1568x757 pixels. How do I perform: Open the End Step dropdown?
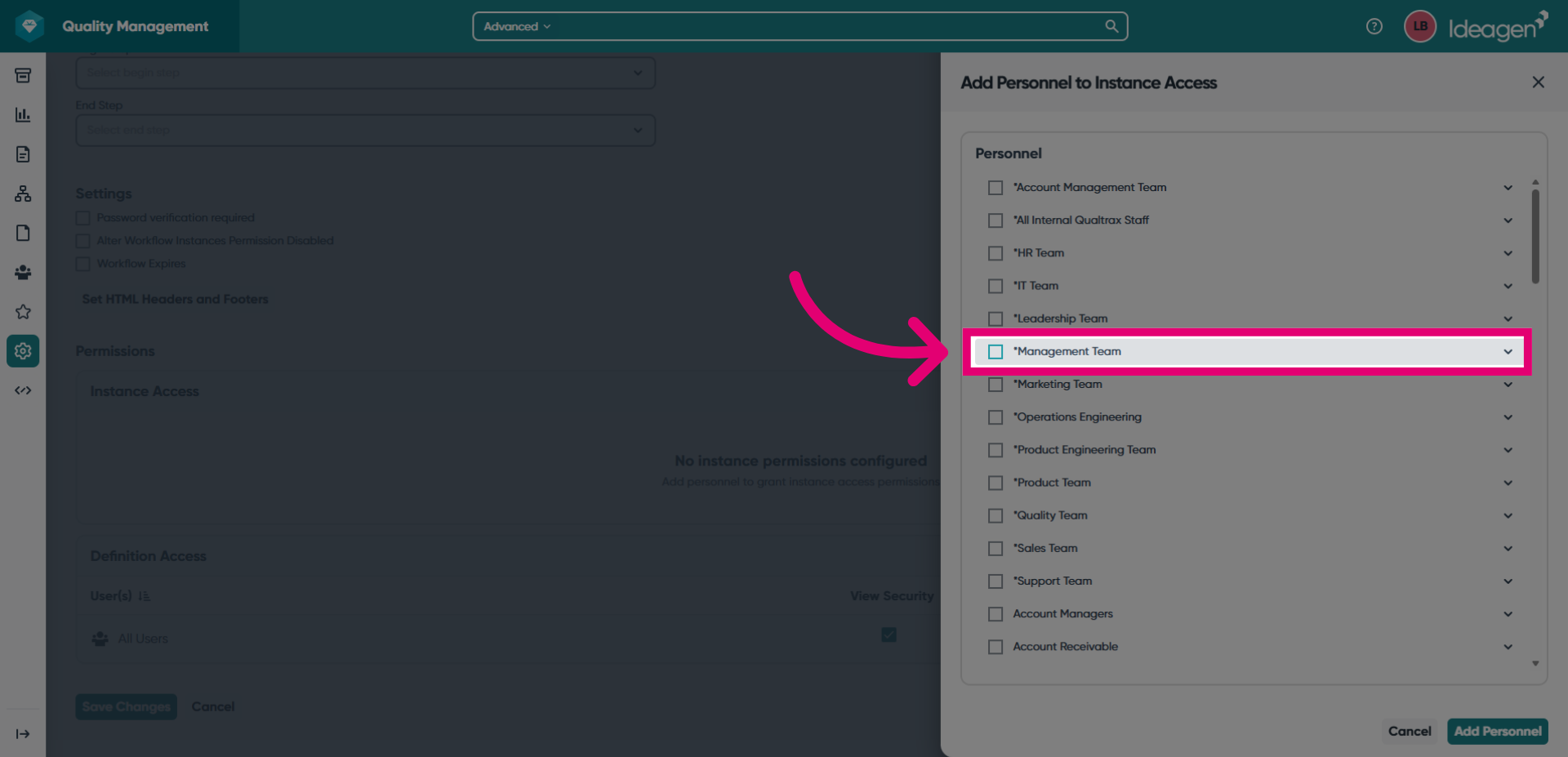(x=365, y=131)
